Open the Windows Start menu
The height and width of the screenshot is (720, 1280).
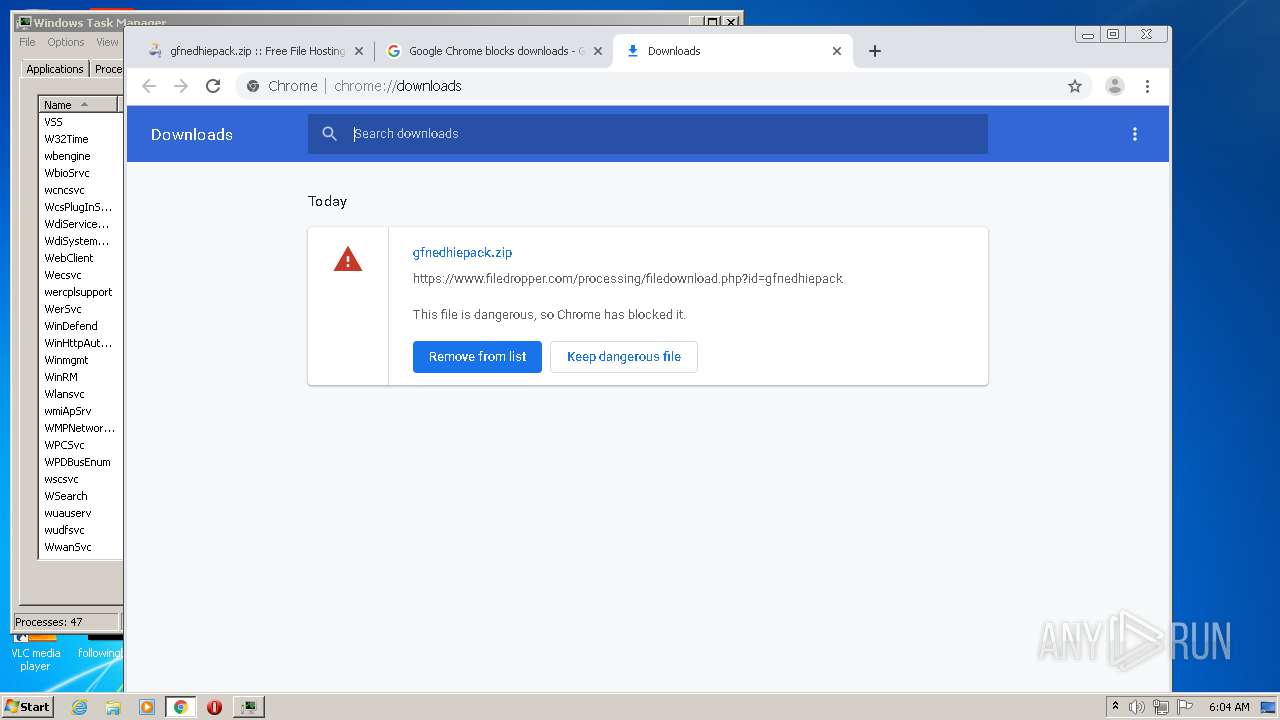(27, 706)
